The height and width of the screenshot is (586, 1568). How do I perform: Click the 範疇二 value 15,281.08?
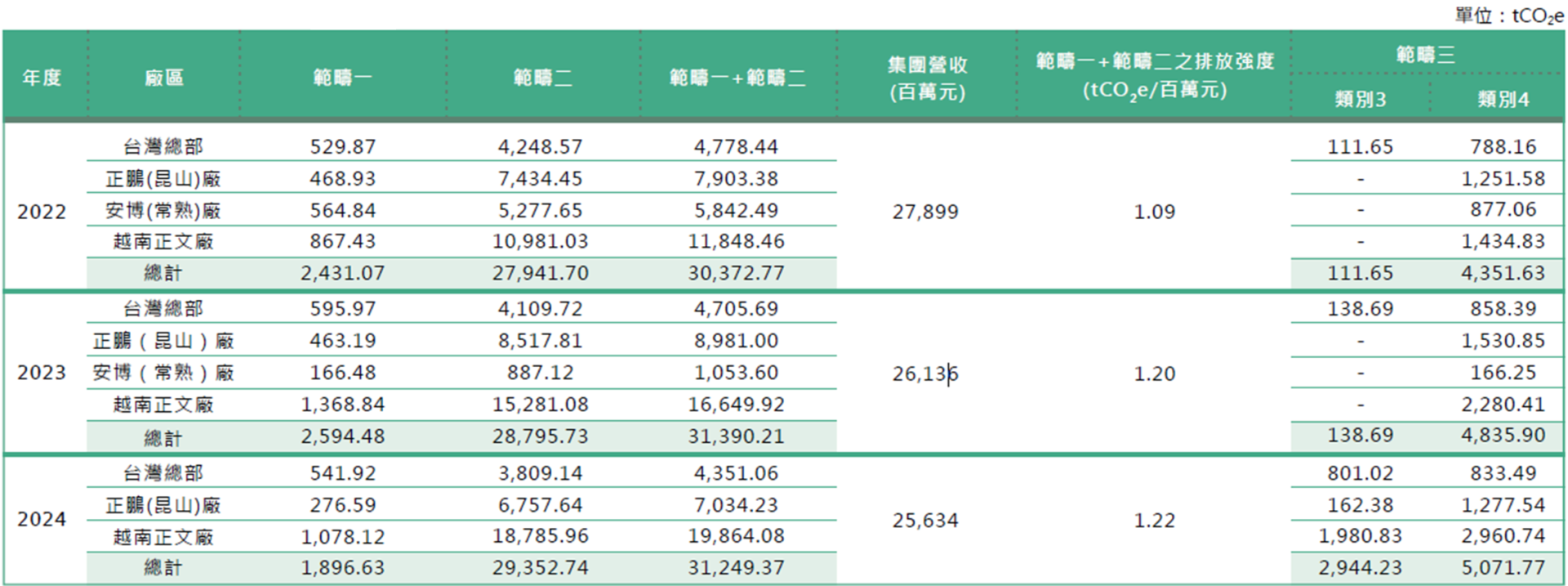(540, 405)
